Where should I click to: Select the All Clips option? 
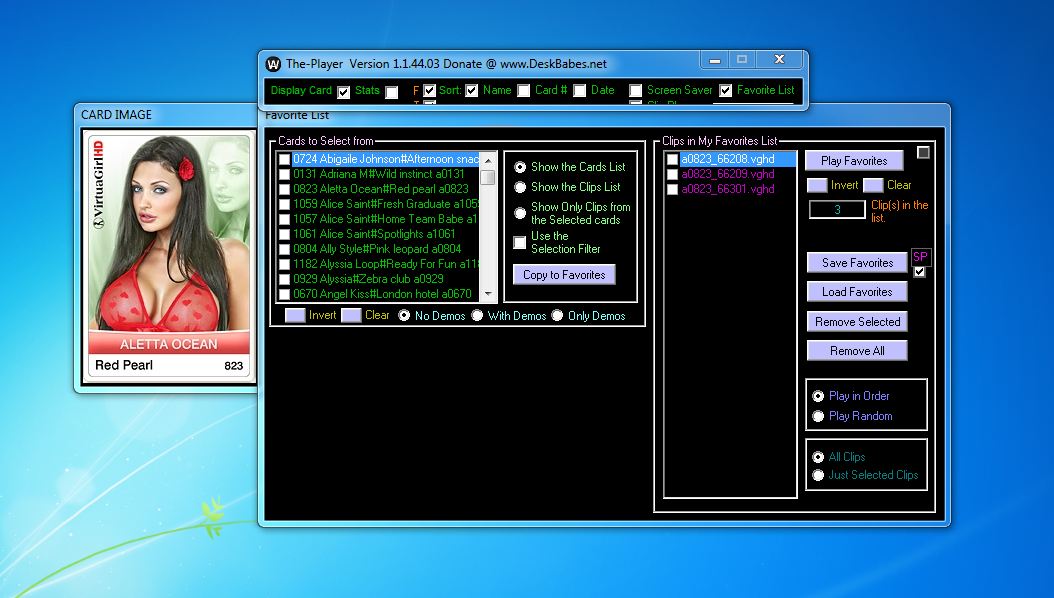click(818, 458)
